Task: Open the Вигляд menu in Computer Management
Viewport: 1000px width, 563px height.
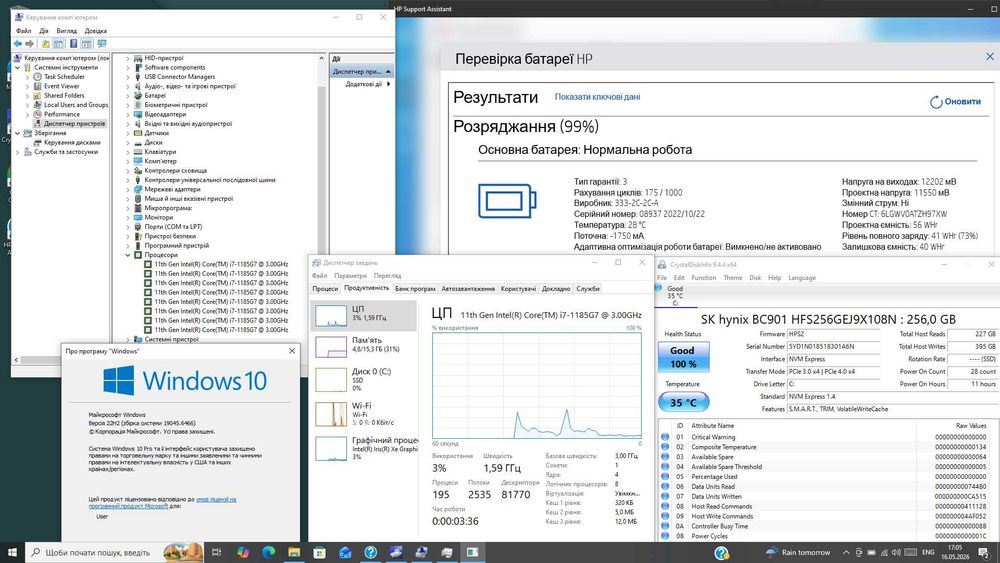Action: click(66, 31)
